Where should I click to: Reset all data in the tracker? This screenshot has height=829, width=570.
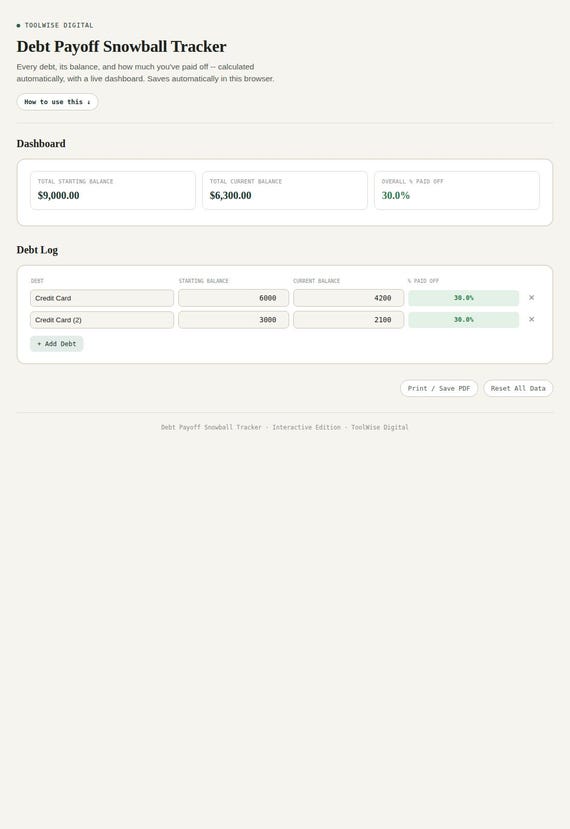(518, 388)
